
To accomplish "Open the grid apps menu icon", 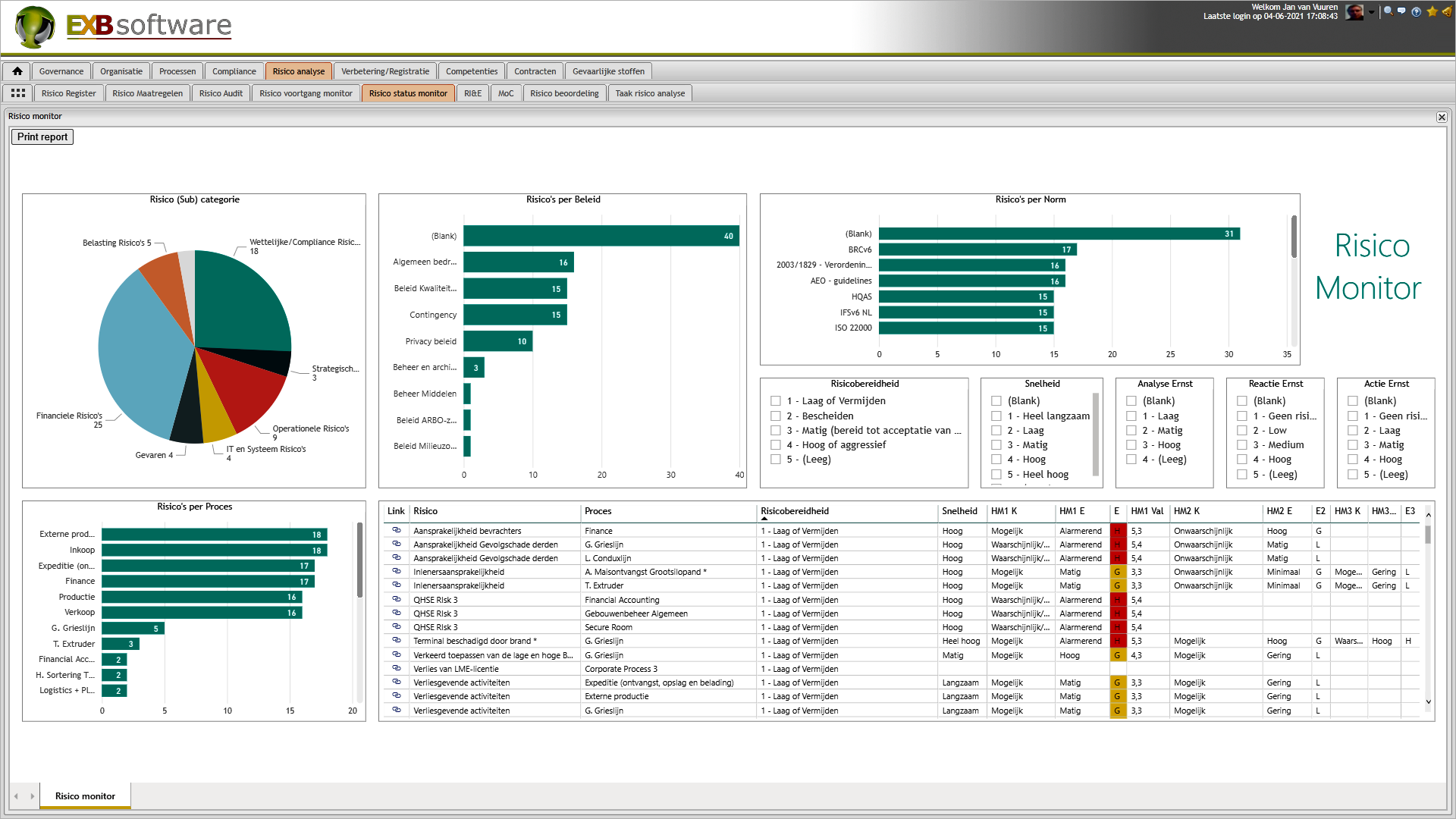I will 18,93.
